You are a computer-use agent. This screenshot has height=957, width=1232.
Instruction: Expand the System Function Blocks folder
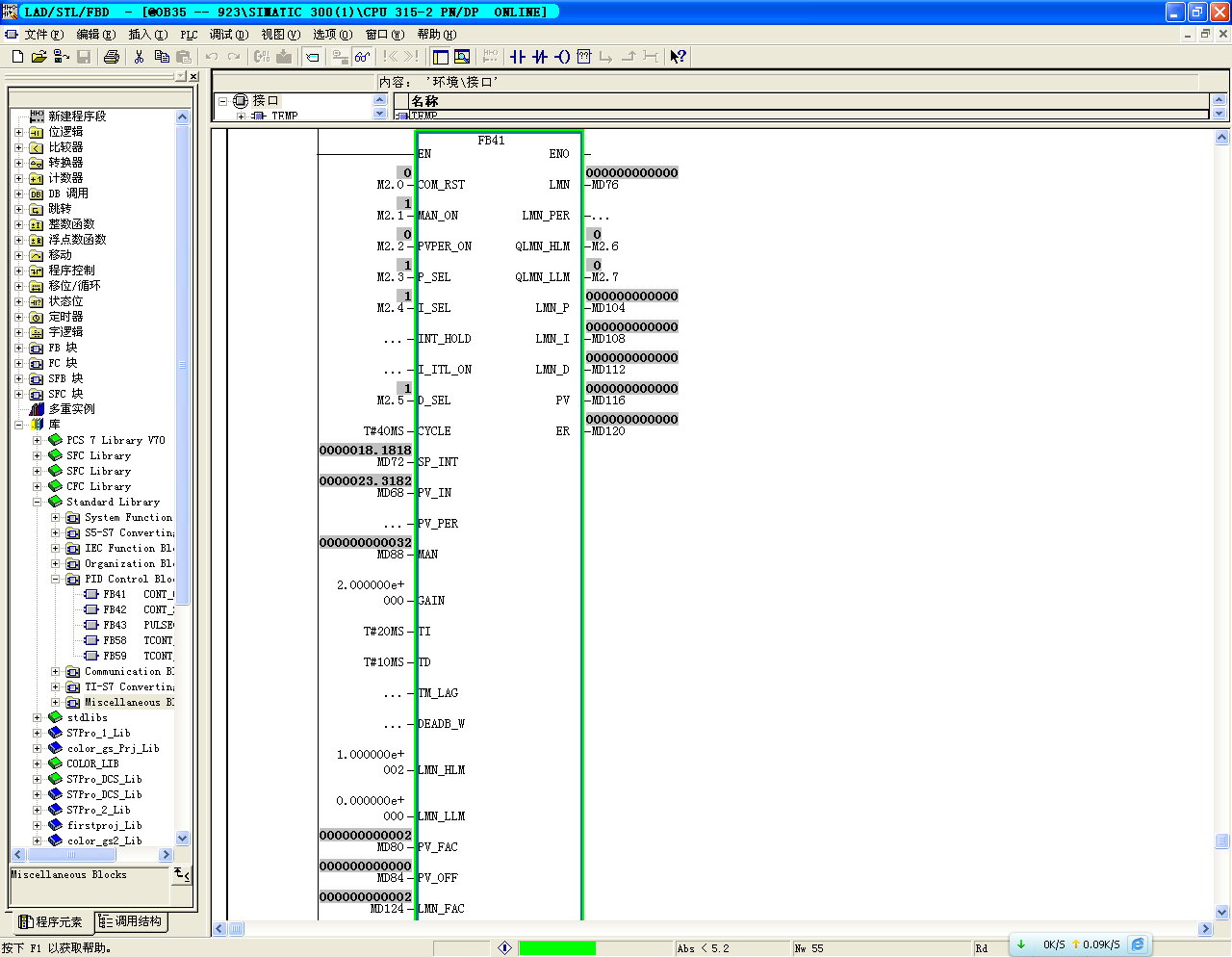coord(55,517)
